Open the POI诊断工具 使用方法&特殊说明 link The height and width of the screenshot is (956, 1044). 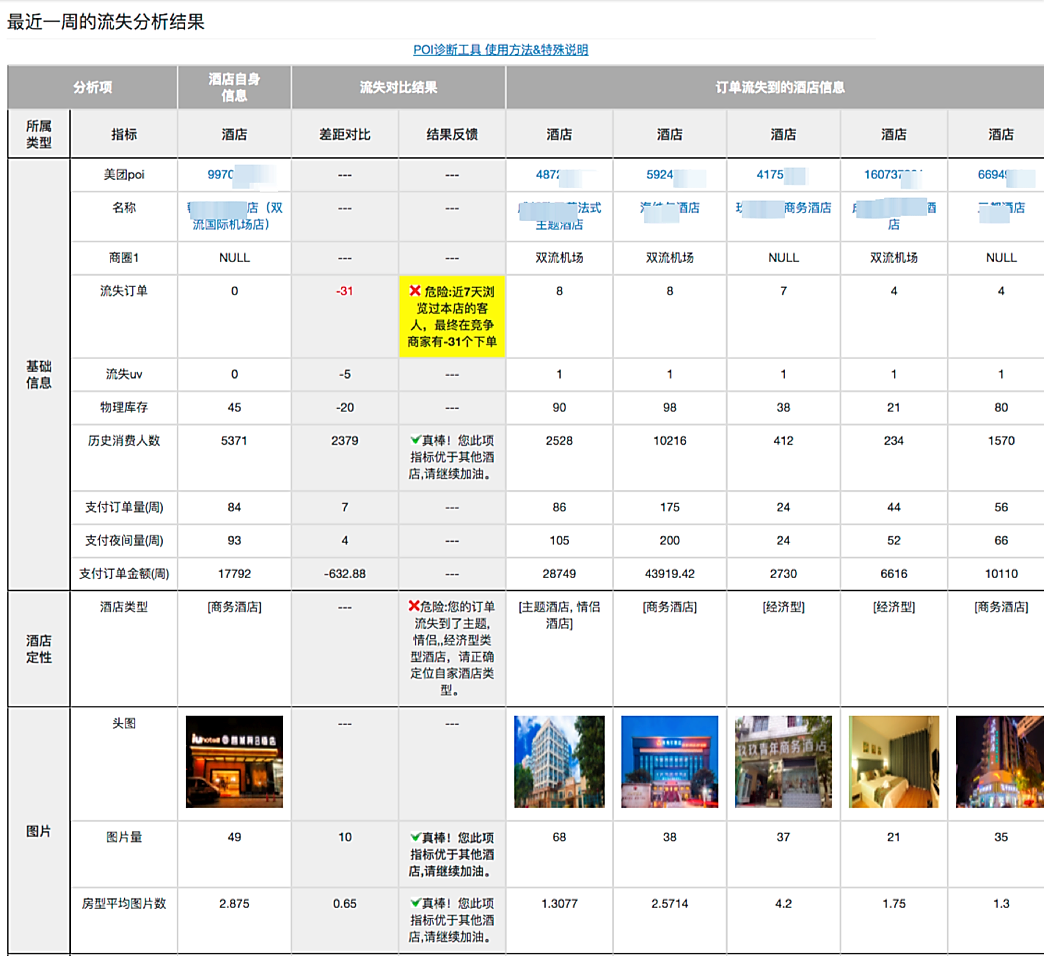point(501,50)
